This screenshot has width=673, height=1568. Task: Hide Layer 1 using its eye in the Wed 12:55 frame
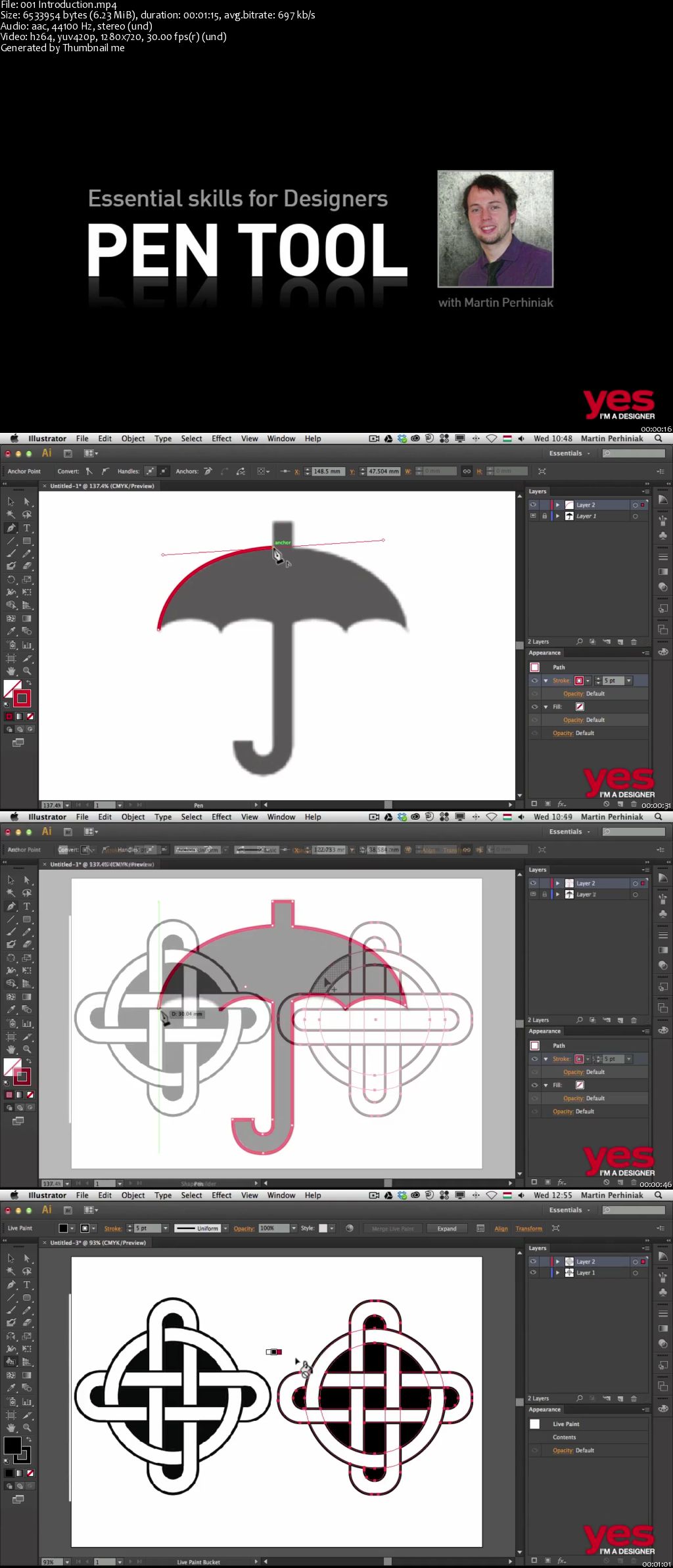(x=533, y=1273)
